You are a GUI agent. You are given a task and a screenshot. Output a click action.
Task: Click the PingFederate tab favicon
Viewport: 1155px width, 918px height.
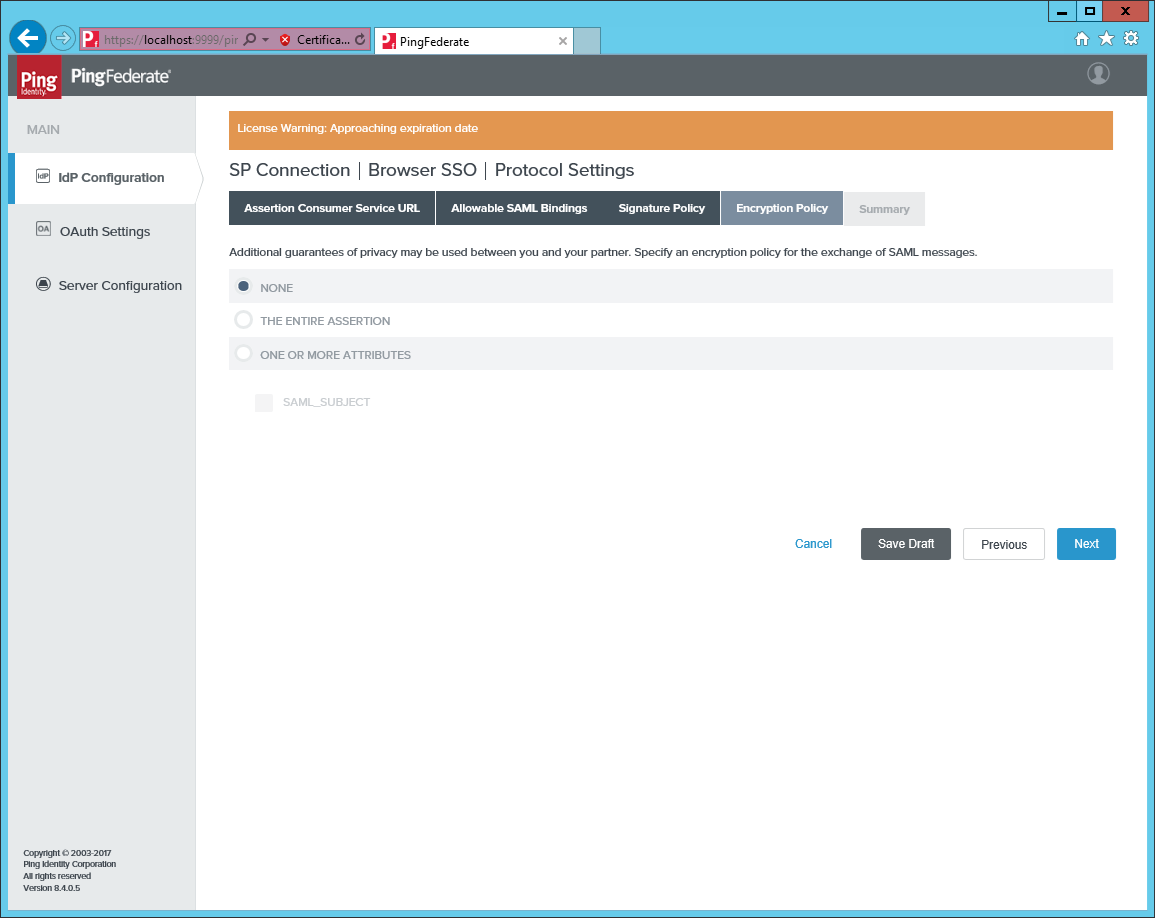[389, 41]
